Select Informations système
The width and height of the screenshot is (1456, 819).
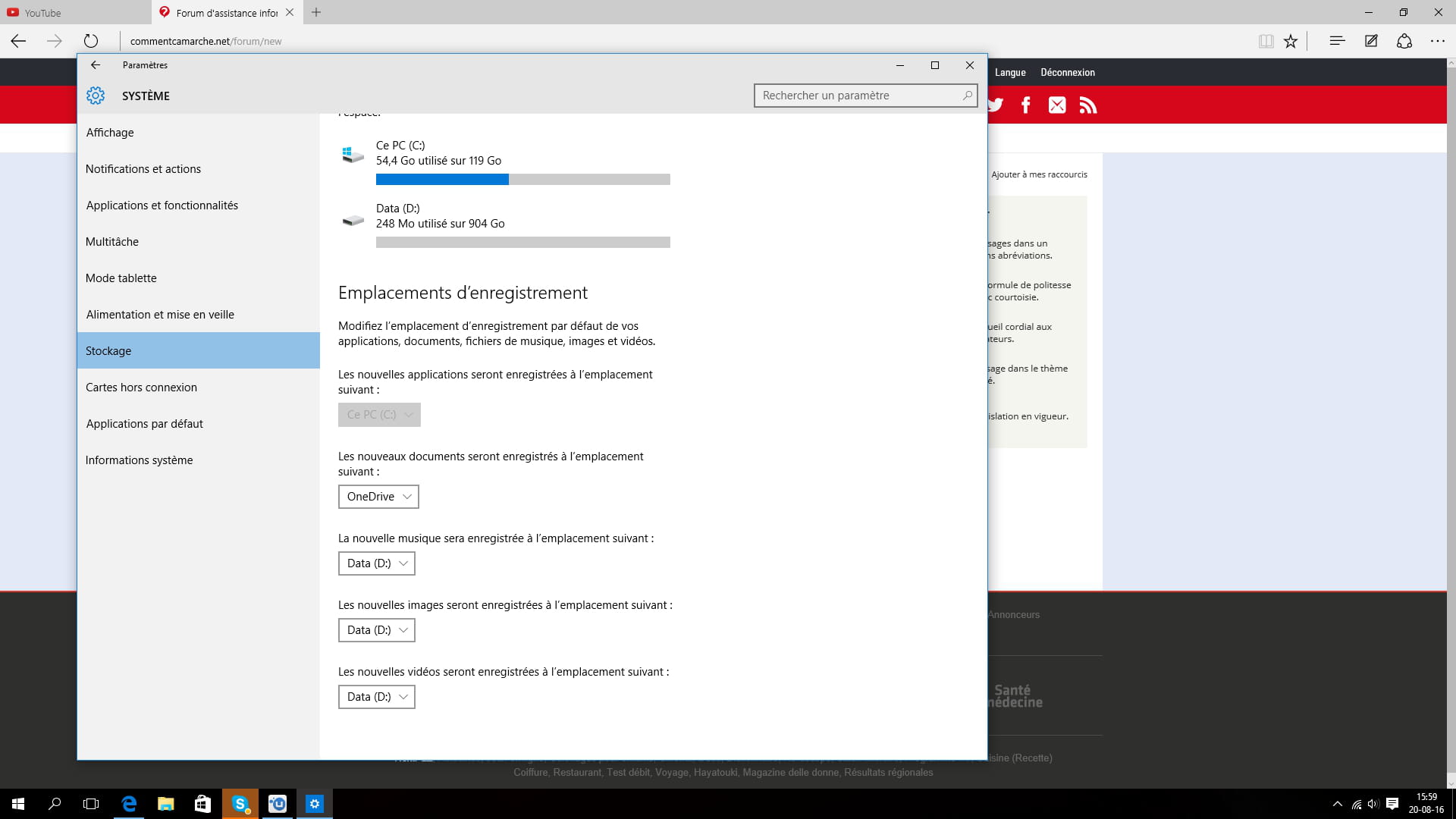coord(199,460)
